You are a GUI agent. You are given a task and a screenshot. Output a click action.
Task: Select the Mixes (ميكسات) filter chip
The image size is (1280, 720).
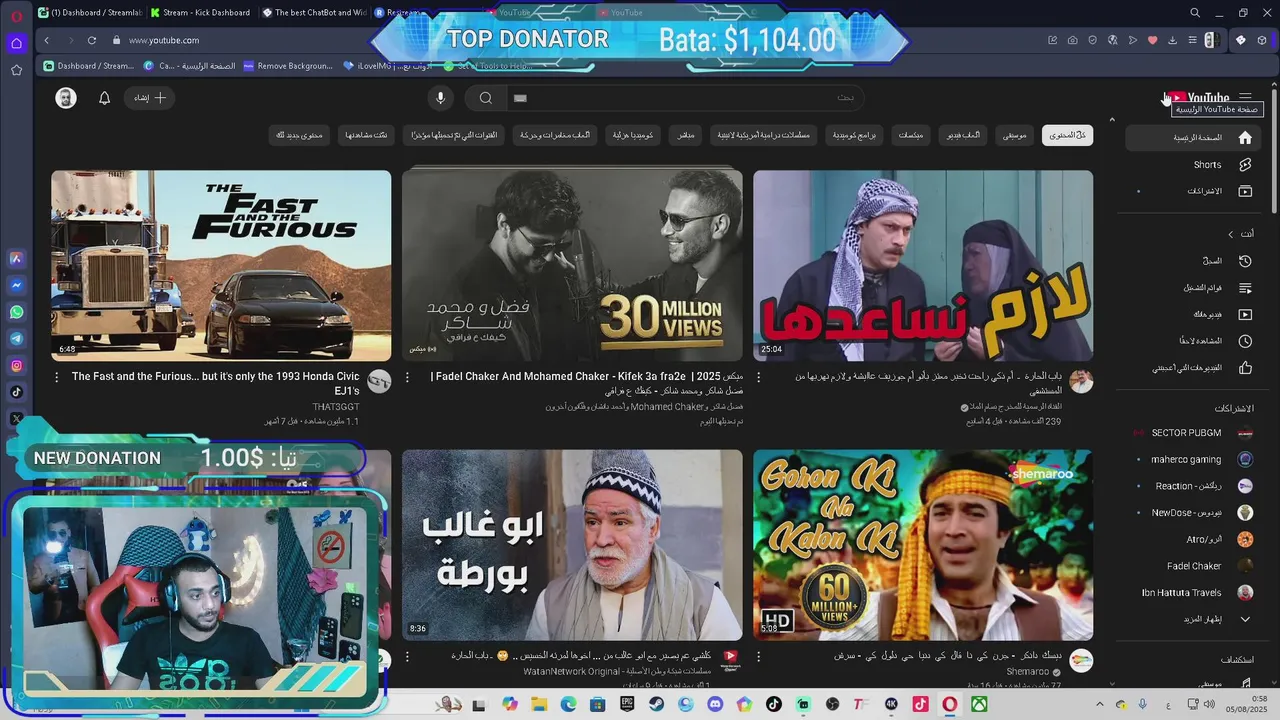(x=910, y=135)
